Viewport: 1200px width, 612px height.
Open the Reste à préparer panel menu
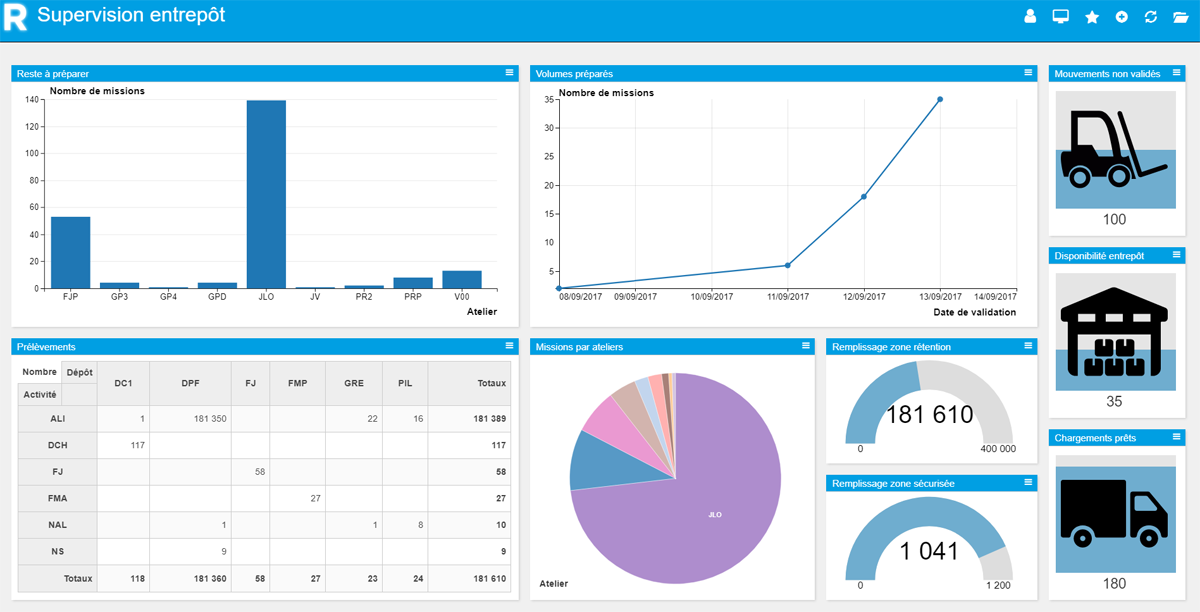click(x=509, y=73)
